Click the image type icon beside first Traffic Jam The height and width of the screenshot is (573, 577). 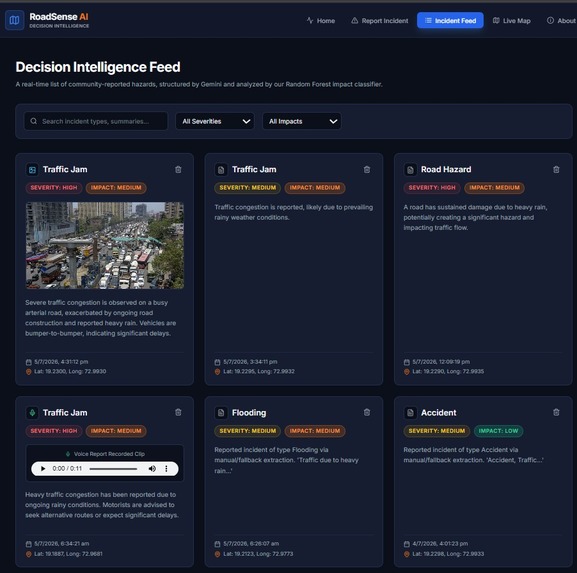[x=32, y=170]
